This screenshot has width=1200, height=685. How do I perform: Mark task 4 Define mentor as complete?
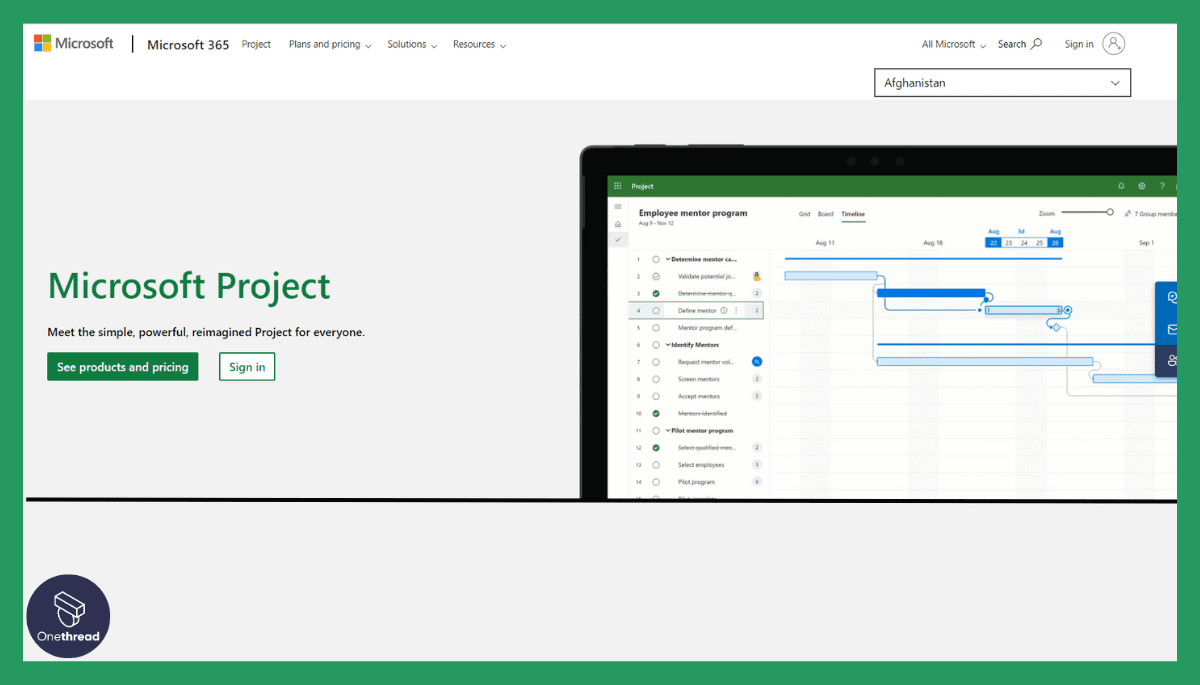656,311
